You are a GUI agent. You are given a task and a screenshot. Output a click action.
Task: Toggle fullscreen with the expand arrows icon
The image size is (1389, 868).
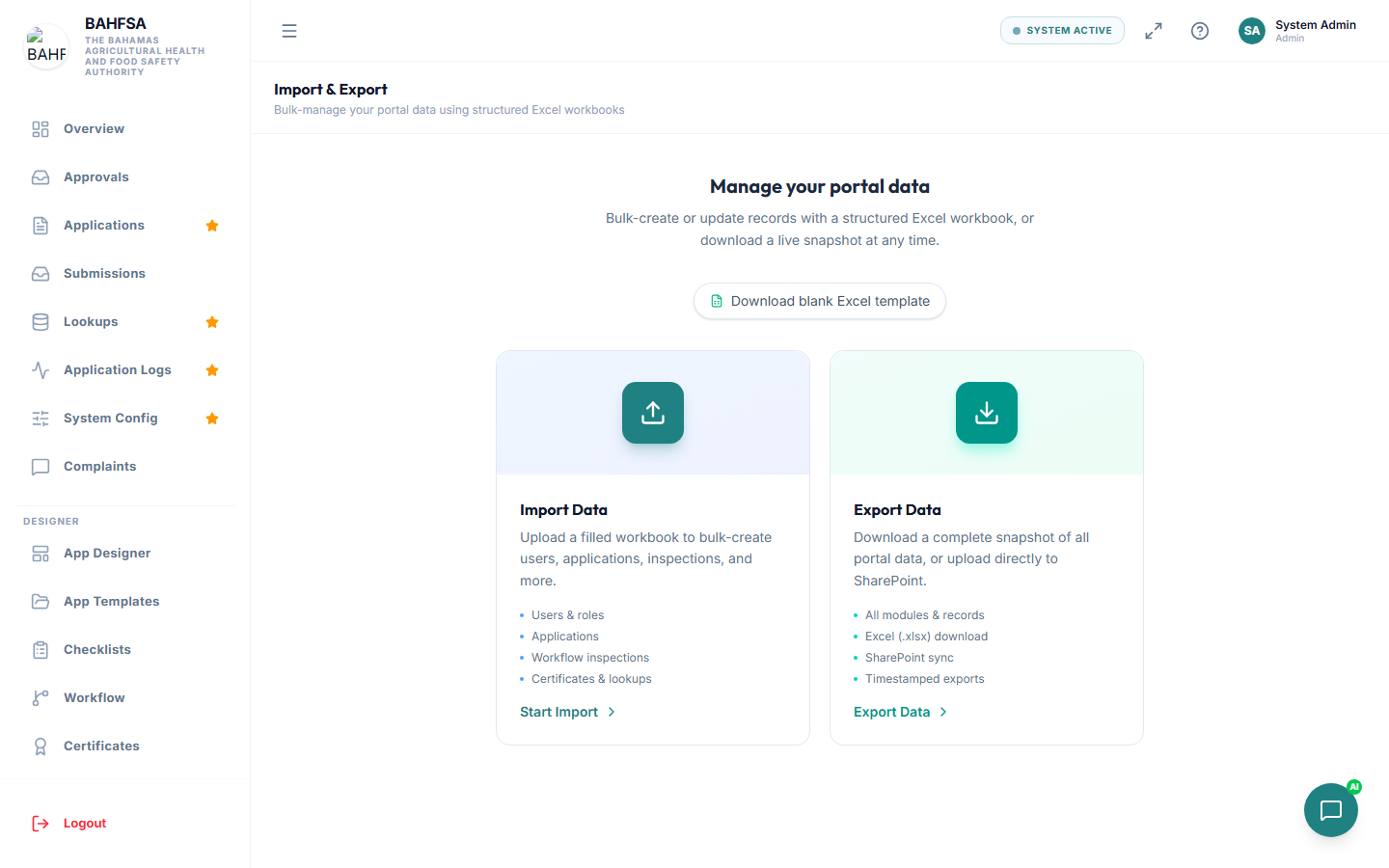click(1154, 31)
